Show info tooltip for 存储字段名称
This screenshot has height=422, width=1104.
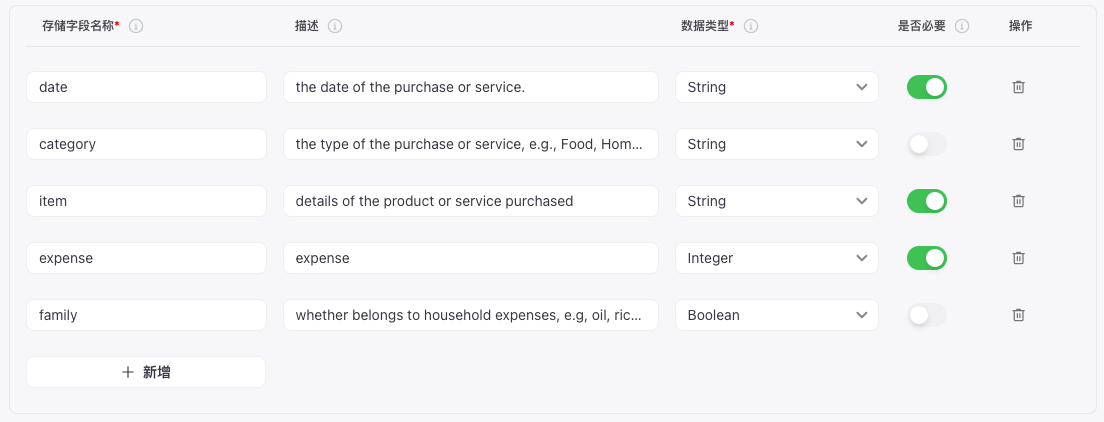[137, 26]
